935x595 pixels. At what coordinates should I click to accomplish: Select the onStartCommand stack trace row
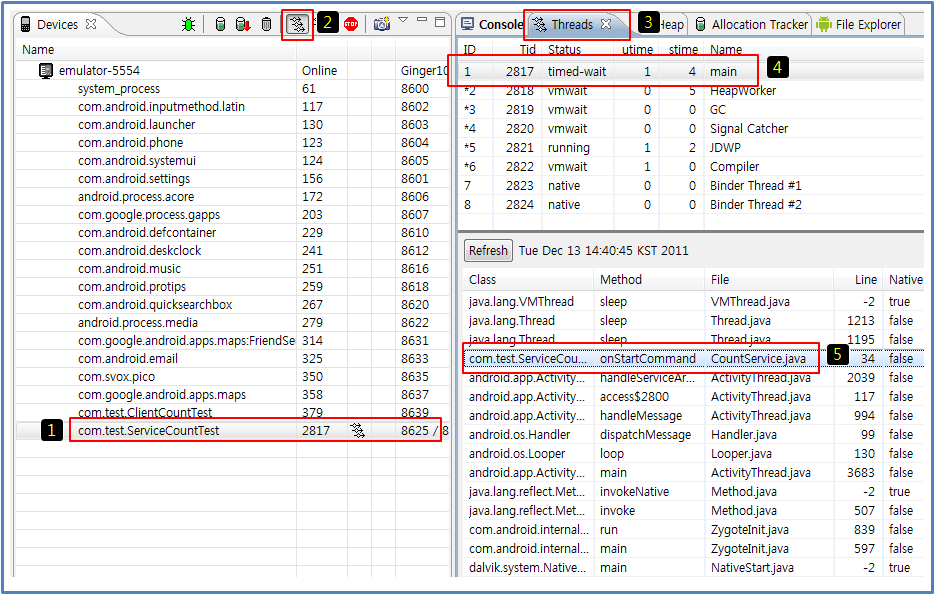(647, 358)
